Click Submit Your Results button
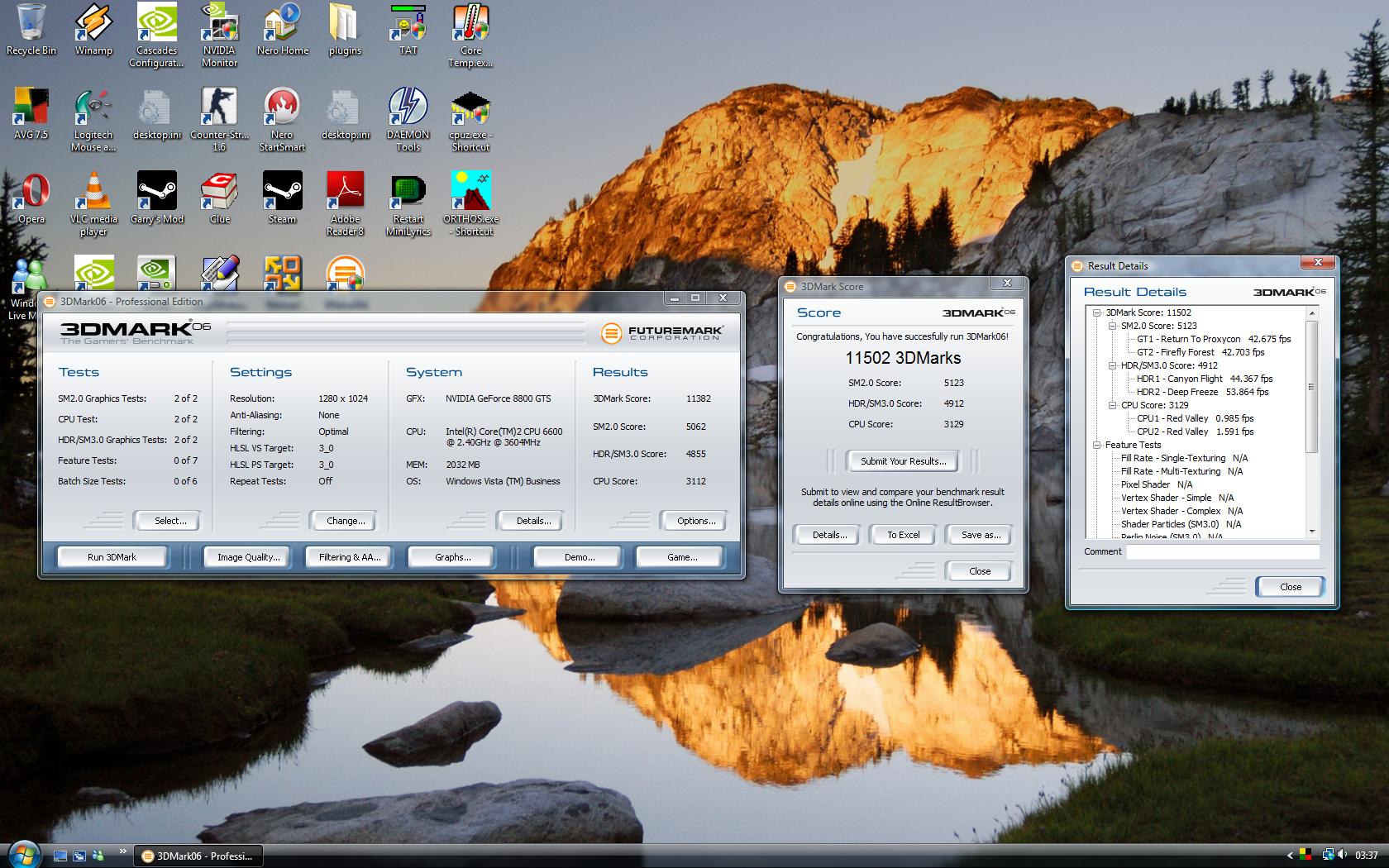 pos(903,461)
